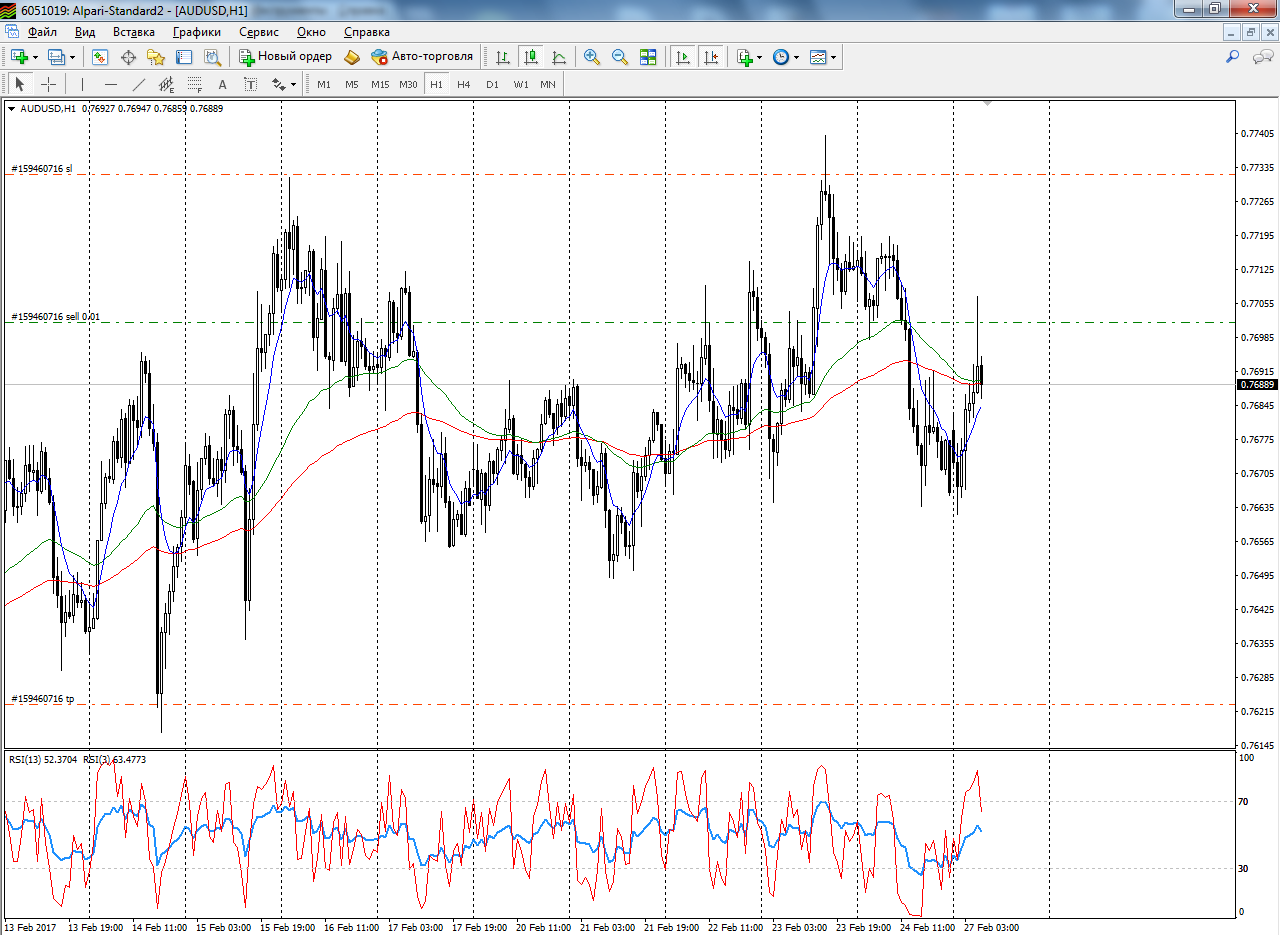
Task: Click the New Chart icon
Action: [x=19, y=57]
